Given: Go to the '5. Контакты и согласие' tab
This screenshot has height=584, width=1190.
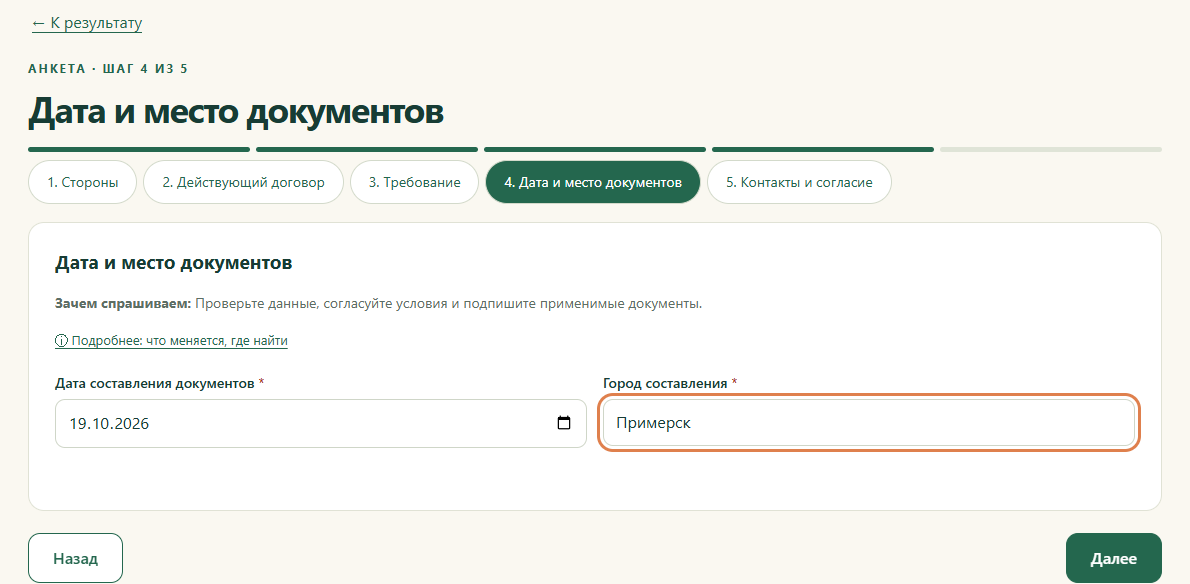Looking at the screenshot, I should (x=799, y=182).
